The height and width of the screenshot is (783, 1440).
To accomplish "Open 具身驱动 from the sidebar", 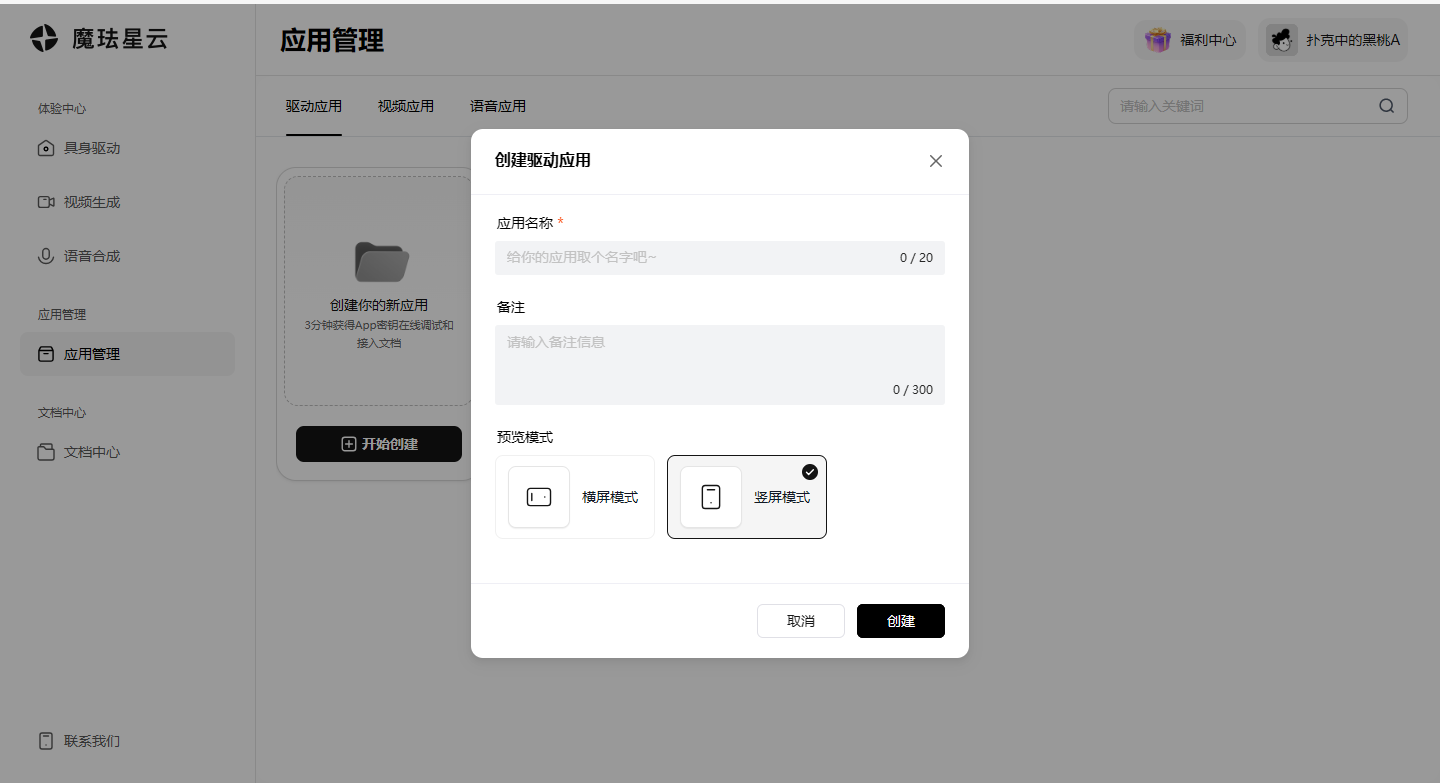I will pyautogui.click(x=127, y=148).
